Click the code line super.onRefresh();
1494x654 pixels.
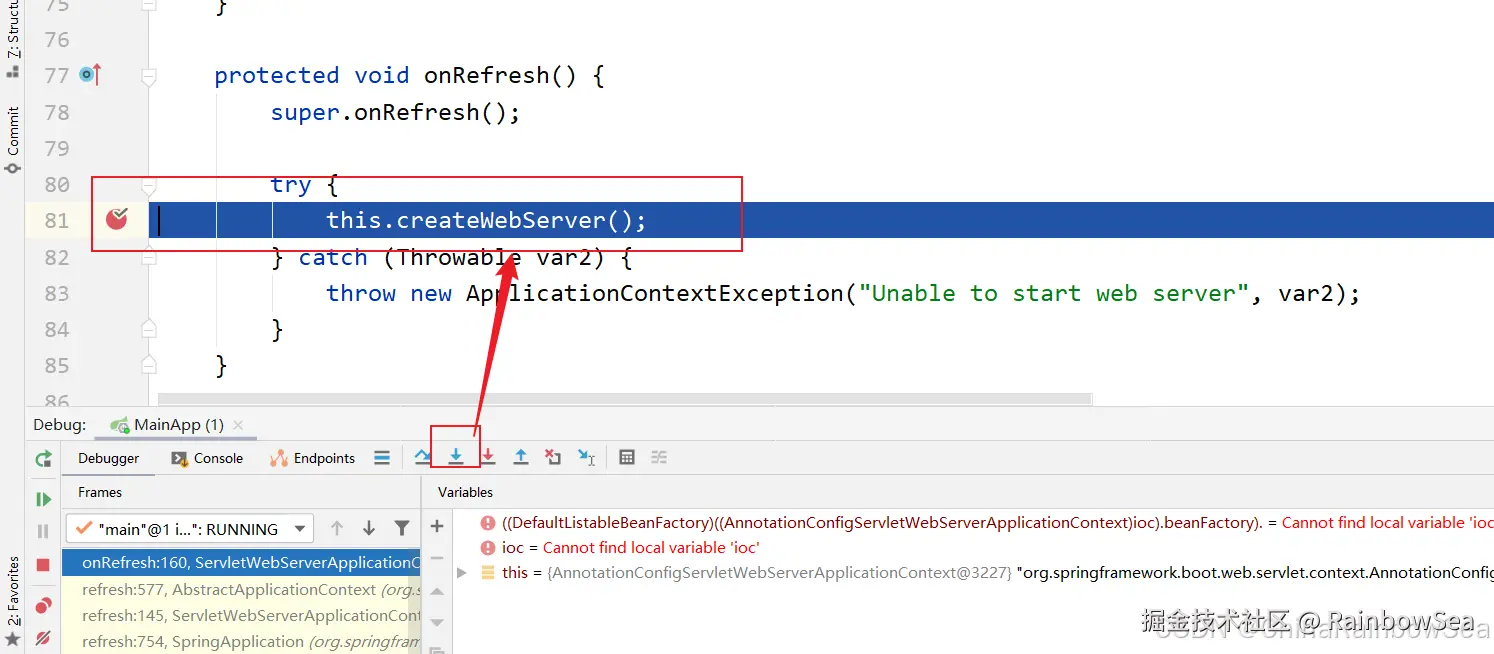pyautogui.click(x=395, y=112)
